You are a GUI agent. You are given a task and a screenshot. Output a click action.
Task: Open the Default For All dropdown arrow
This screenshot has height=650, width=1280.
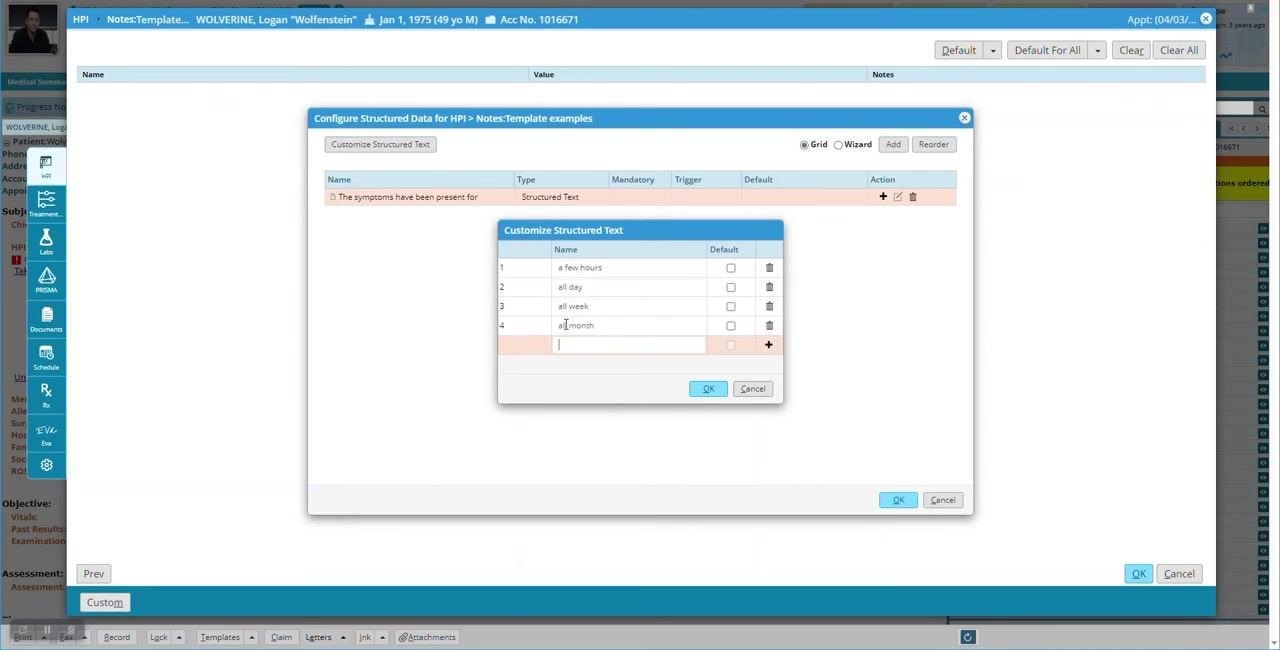point(1097,50)
